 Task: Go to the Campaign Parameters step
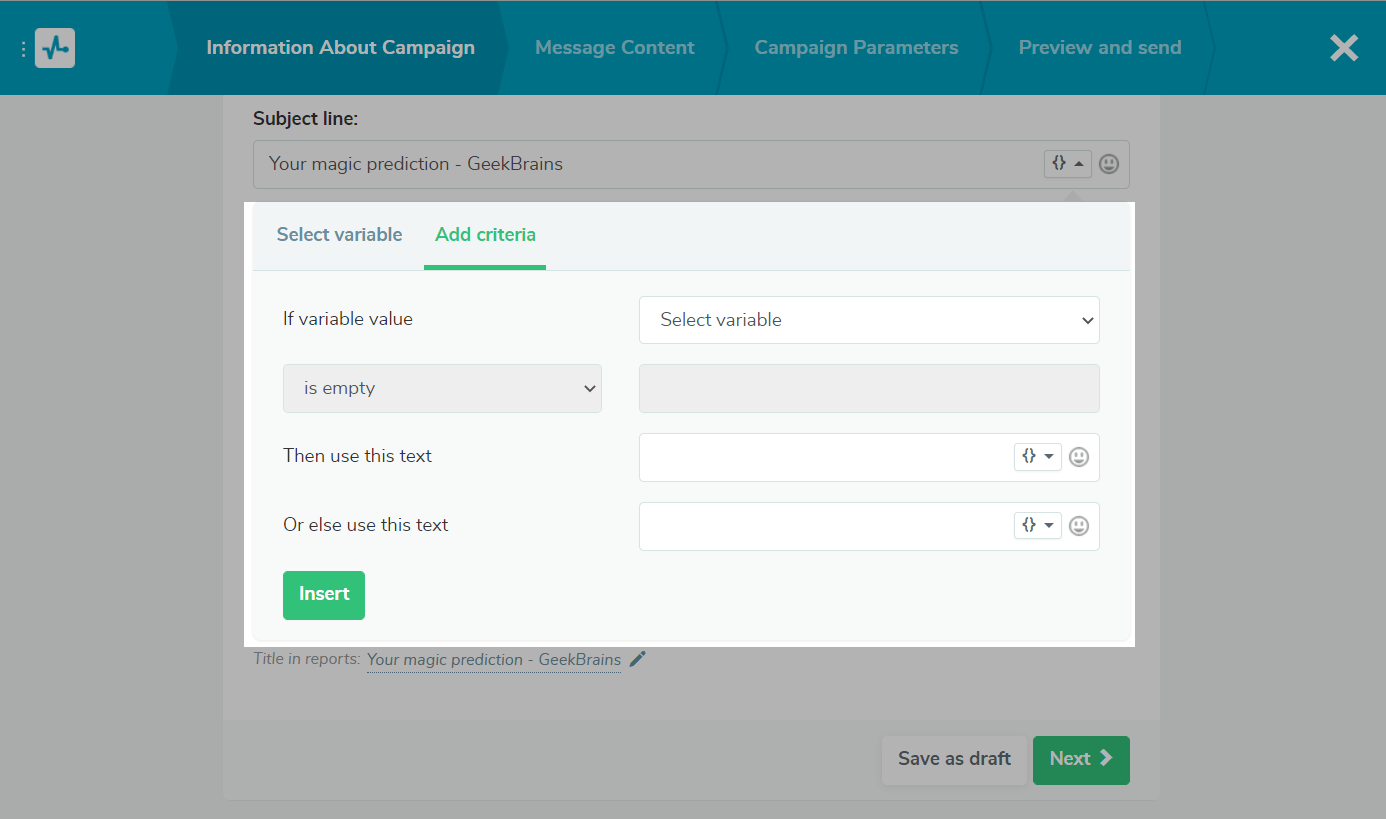coord(856,48)
